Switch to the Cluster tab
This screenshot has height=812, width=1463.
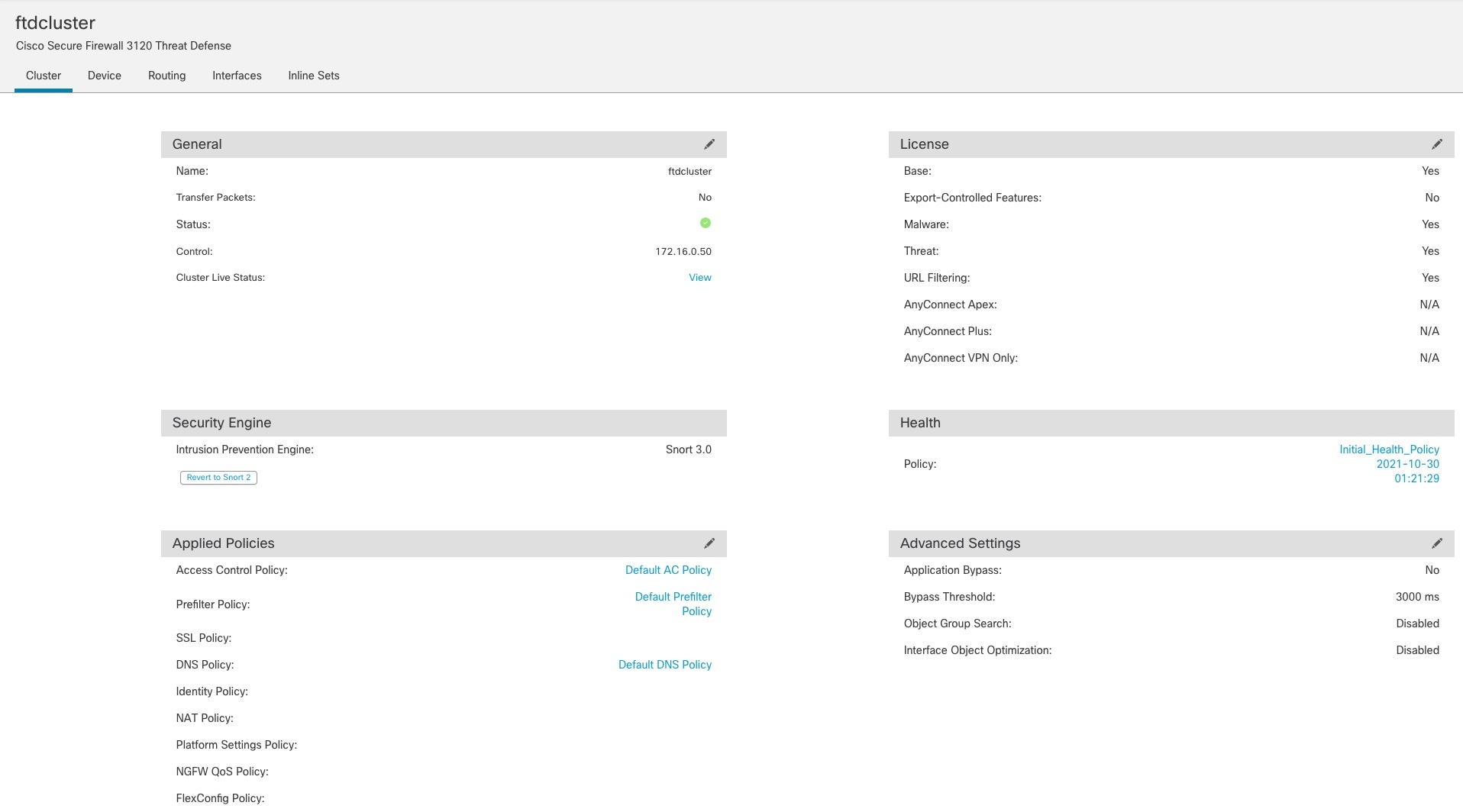click(44, 76)
